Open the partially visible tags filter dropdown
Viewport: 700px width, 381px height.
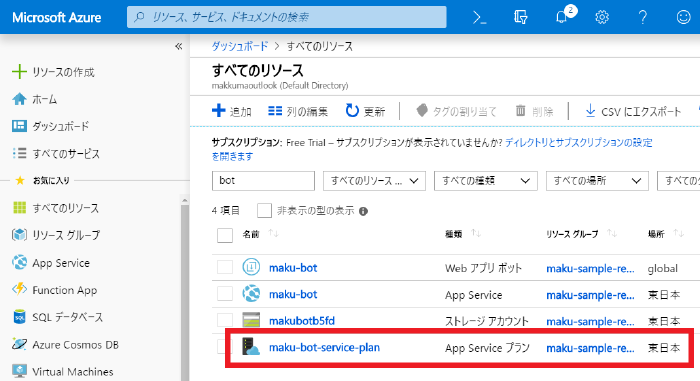(x=679, y=181)
